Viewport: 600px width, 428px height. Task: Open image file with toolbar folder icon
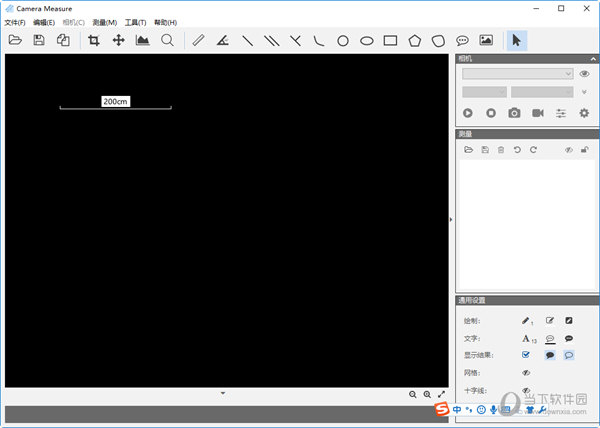tap(15, 40)
